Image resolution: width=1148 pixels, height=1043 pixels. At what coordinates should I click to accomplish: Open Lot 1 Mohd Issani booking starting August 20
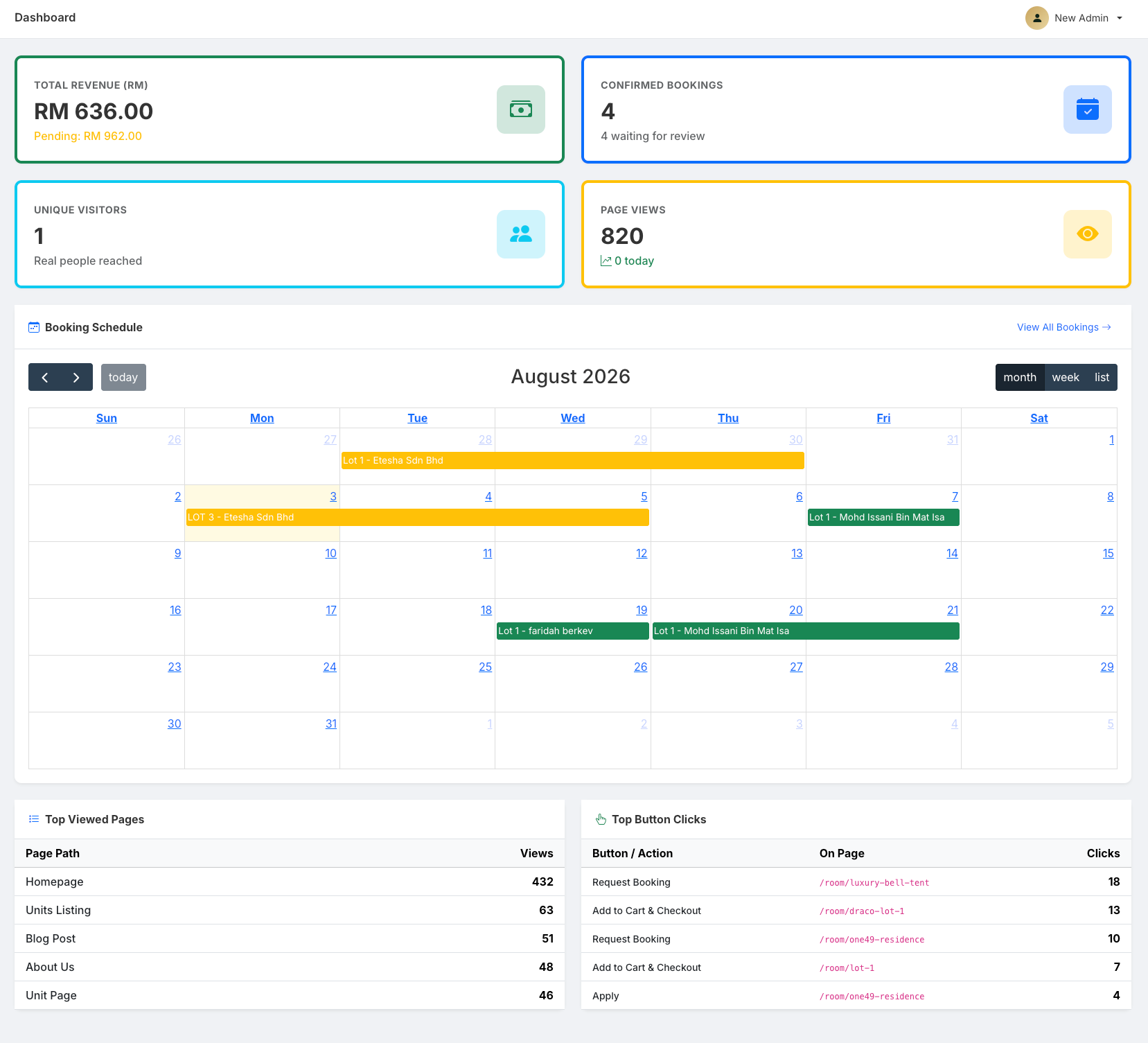pyautogui.click(x=806, y=631)
